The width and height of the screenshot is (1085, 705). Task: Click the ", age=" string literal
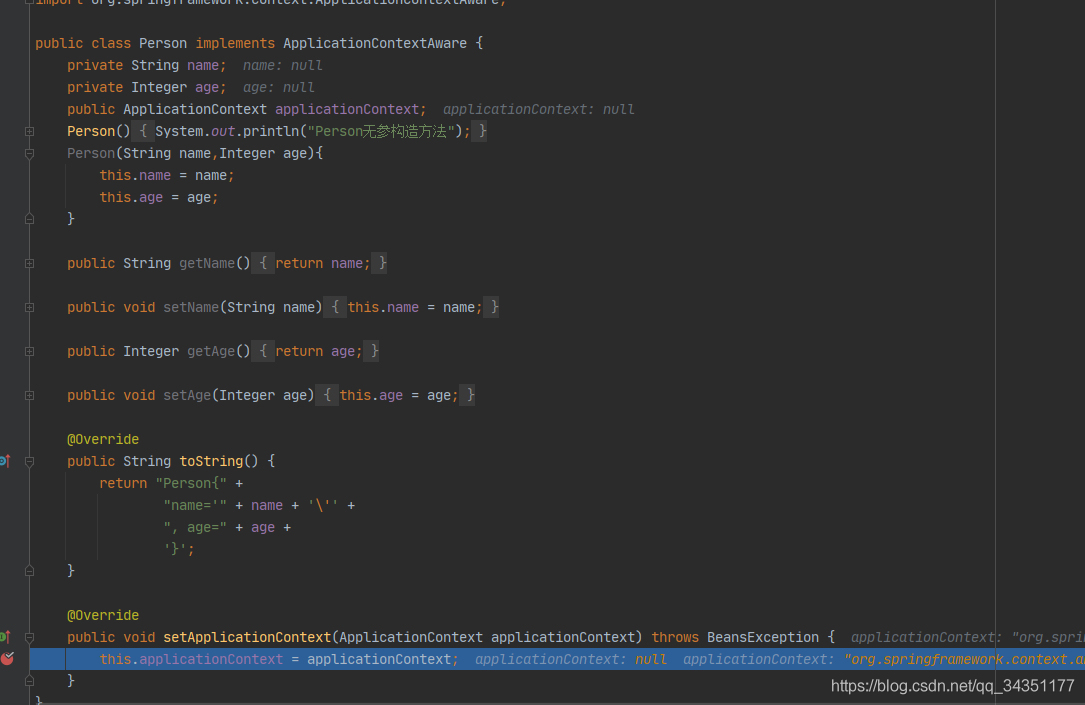[195, 527]
